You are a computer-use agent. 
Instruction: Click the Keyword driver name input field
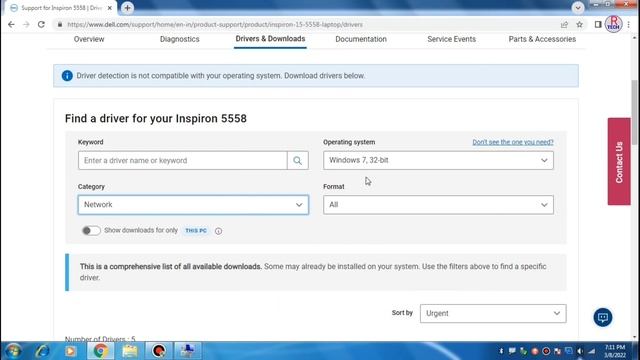(182, 160)
